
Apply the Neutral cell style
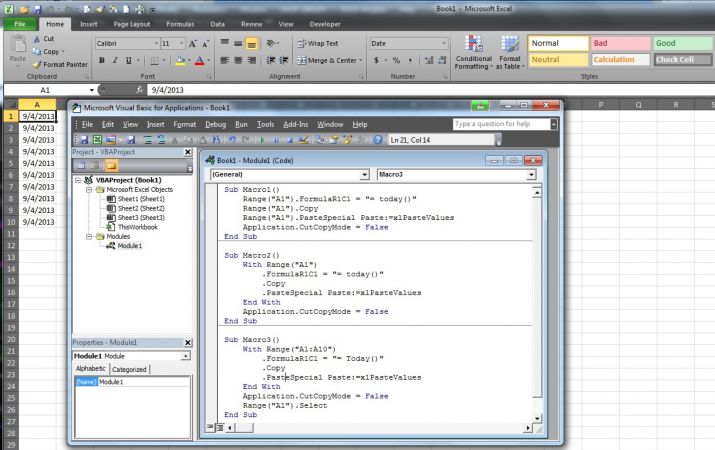click(559, 60)
